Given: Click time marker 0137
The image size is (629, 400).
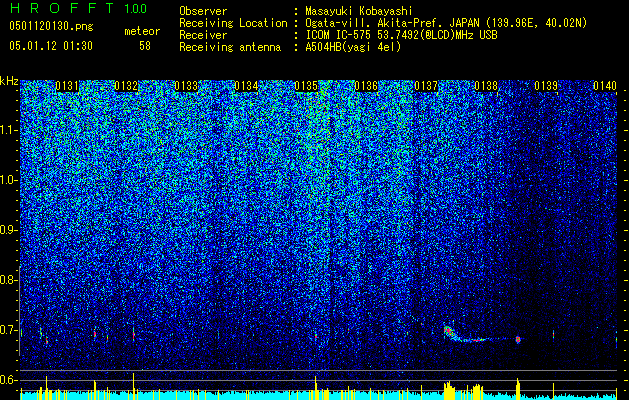Looking at the screenshot, I should (426, 86).
